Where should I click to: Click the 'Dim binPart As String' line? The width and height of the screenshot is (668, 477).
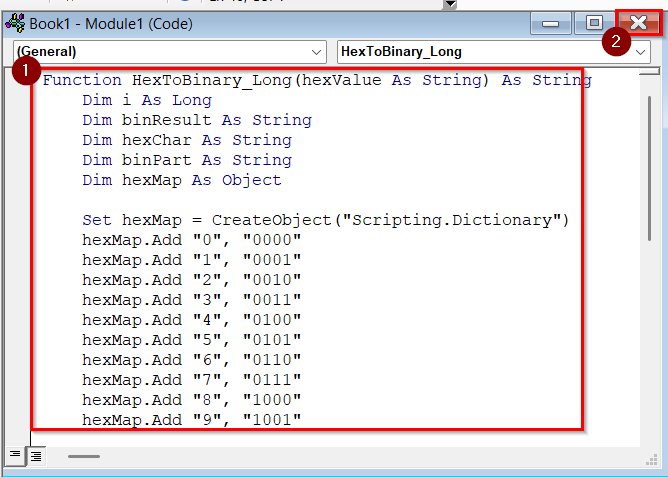pos(187,161)
